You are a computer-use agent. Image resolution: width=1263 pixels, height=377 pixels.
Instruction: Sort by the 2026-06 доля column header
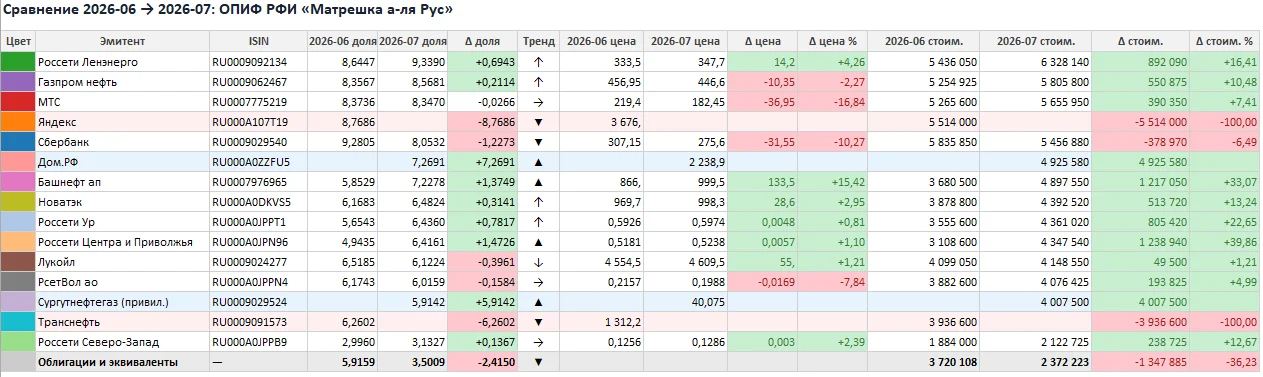343,41
